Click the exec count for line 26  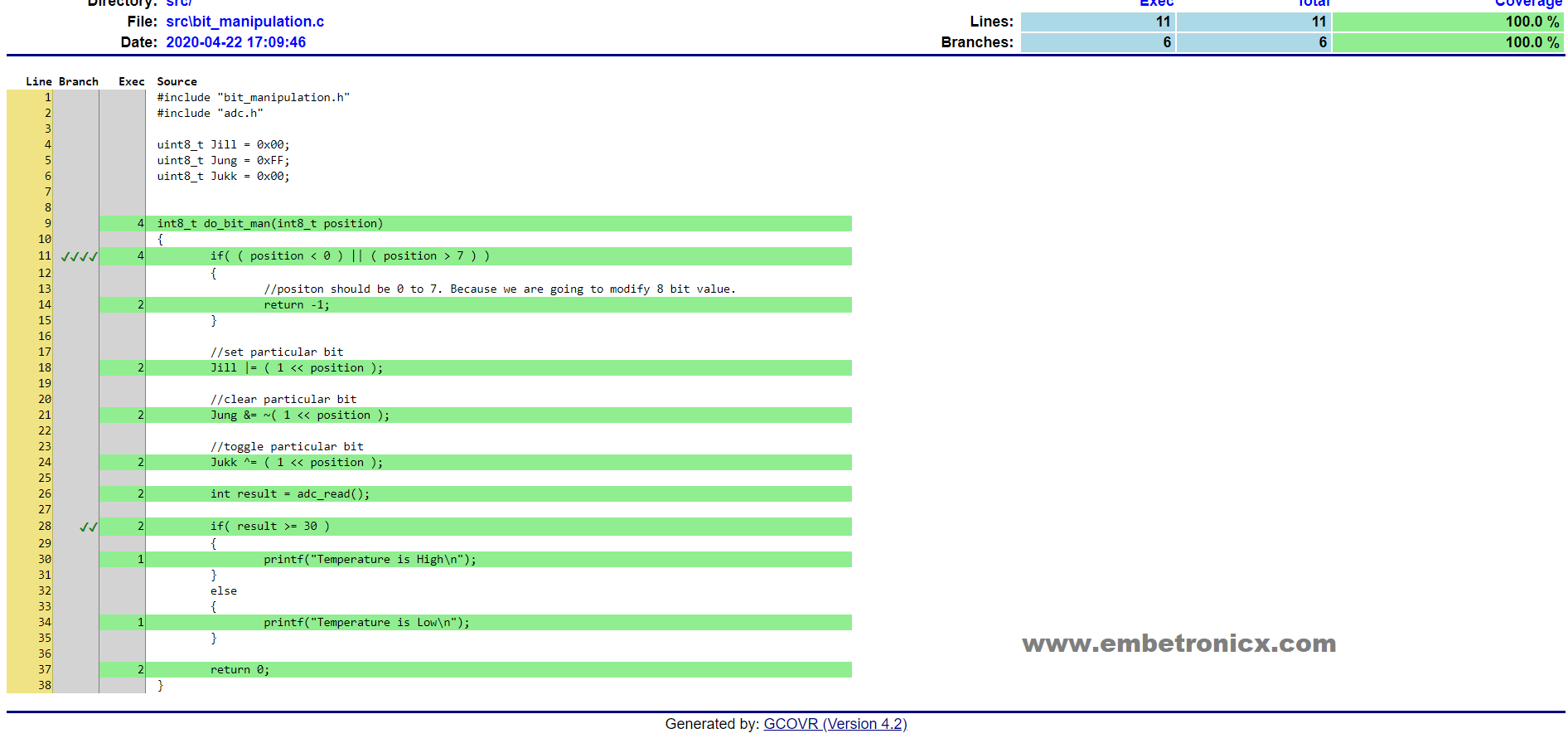coord(140,493)
